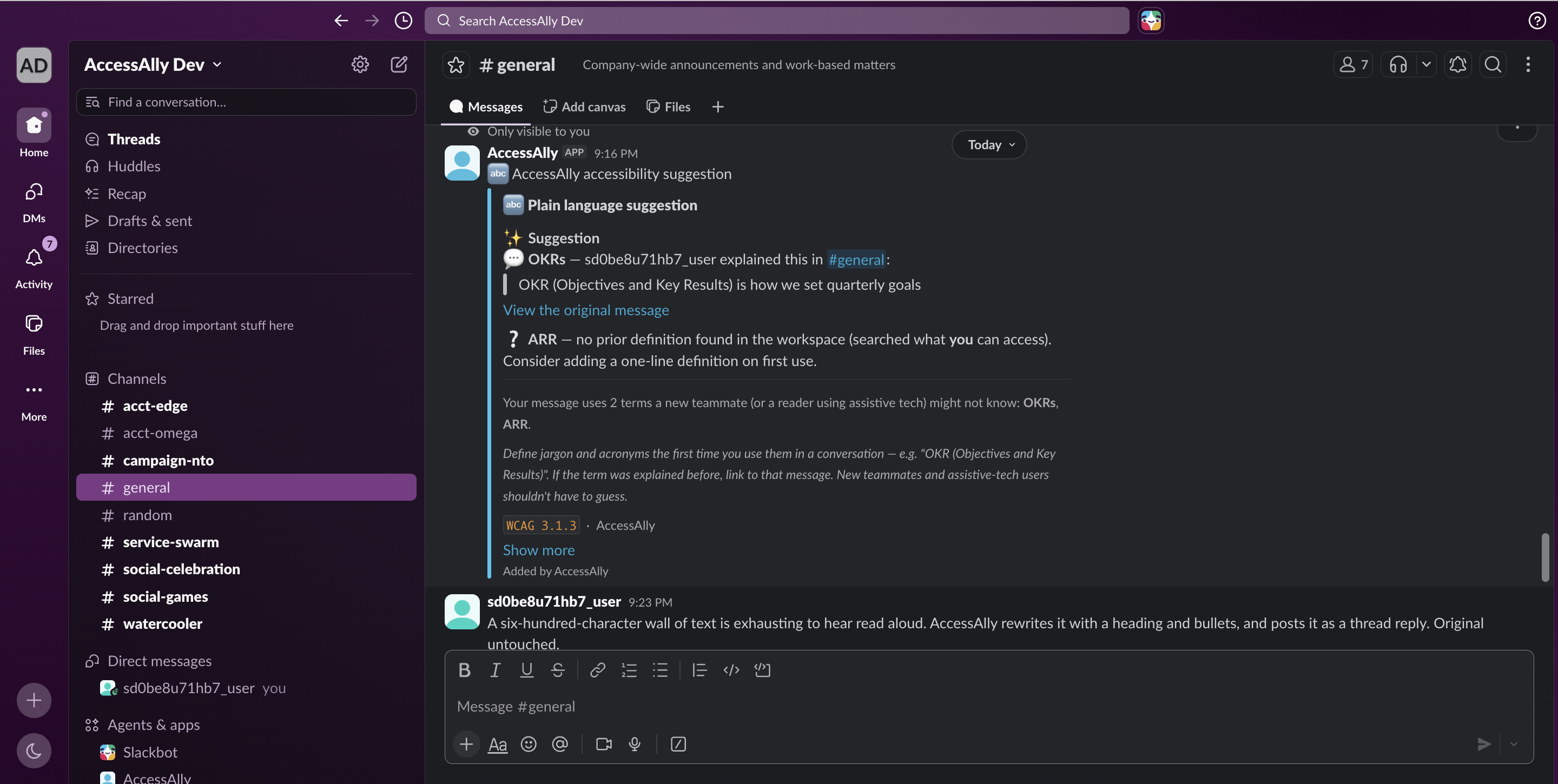The height and width of the screenshot is (784, 1558).
Task: Expand the AccessAlly Dev workspace menu
Action: point(153,65)
